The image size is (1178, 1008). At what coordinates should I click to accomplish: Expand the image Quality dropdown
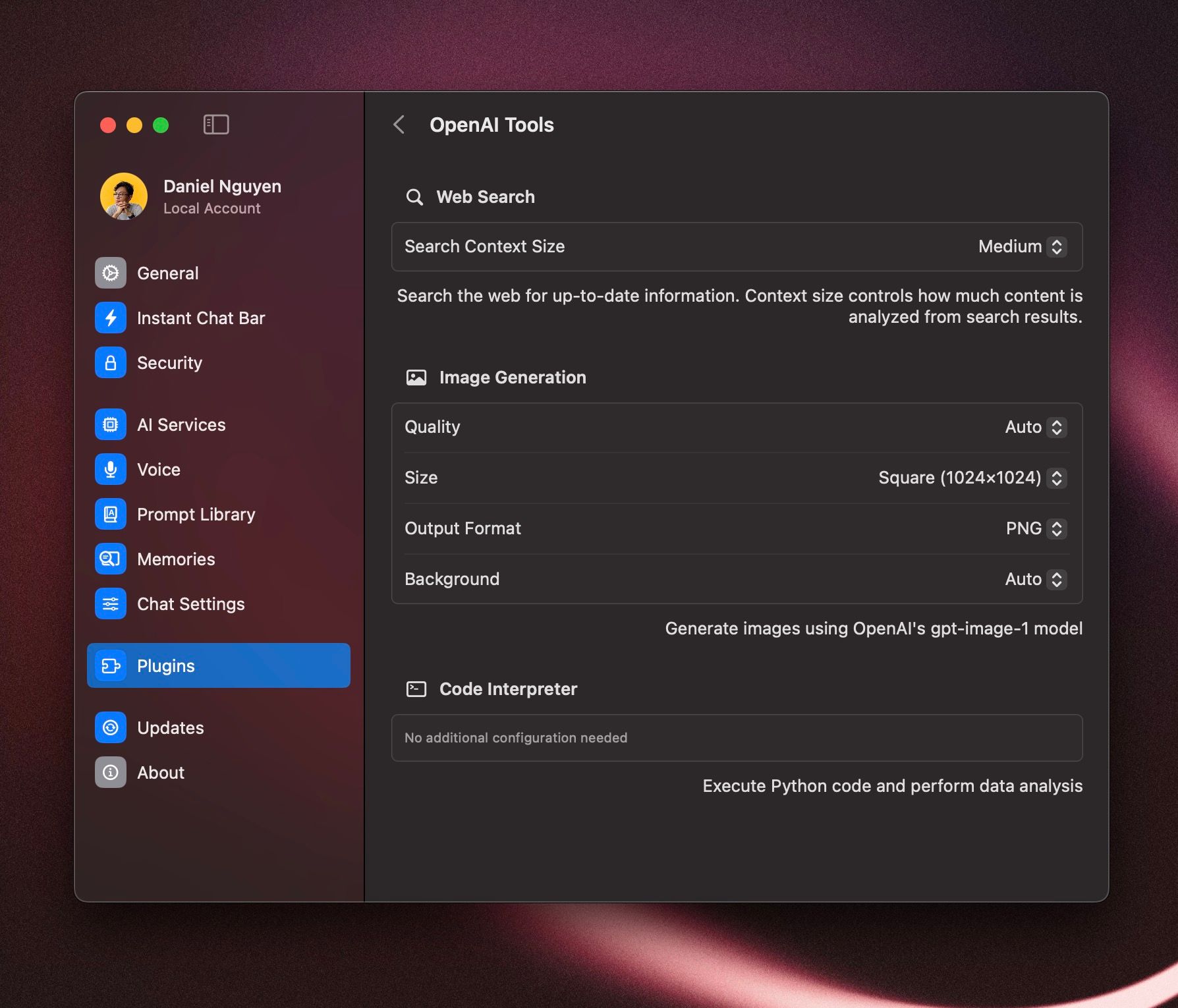pos(1035,427)
